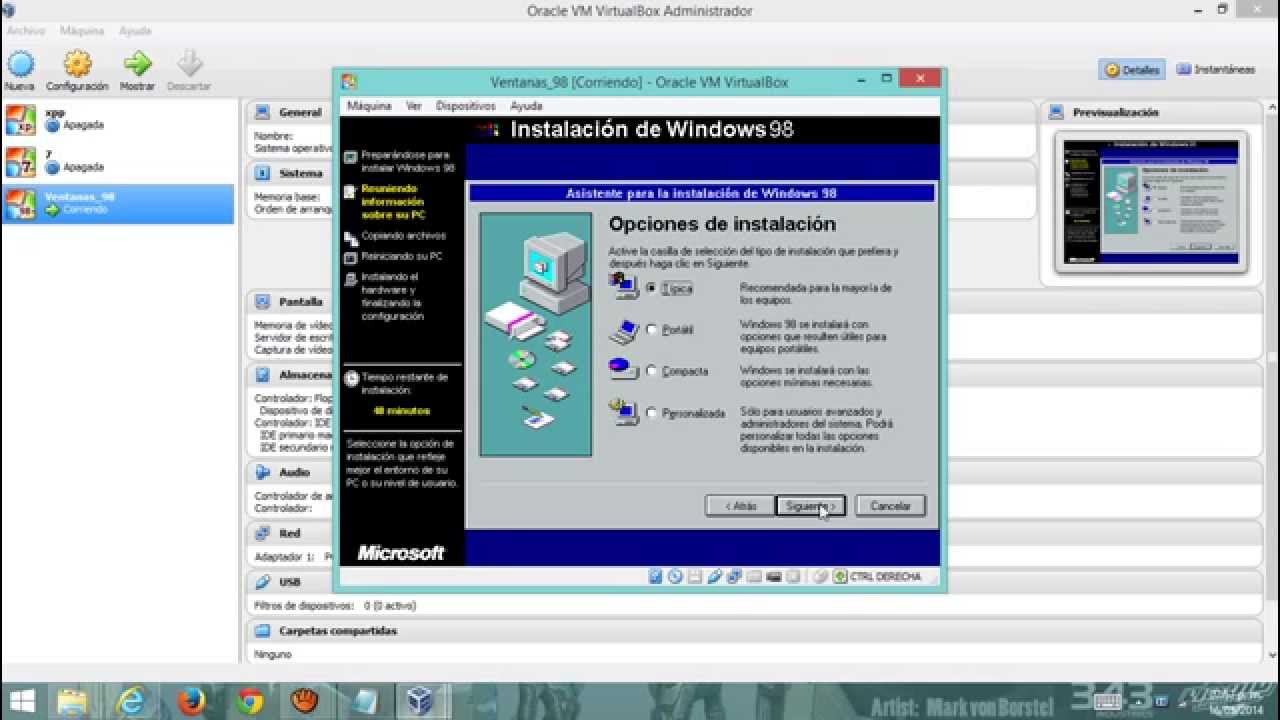Click the floppy disk indicator in VM status bar

coord(695,577)
